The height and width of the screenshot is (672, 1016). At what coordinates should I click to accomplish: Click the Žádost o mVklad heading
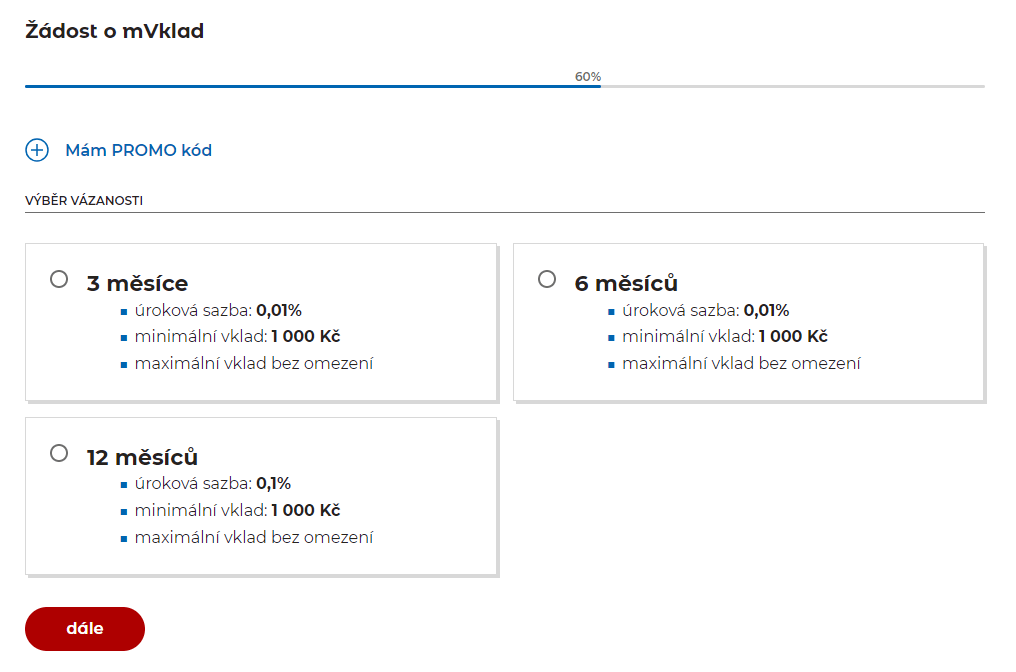pos(115,30)
